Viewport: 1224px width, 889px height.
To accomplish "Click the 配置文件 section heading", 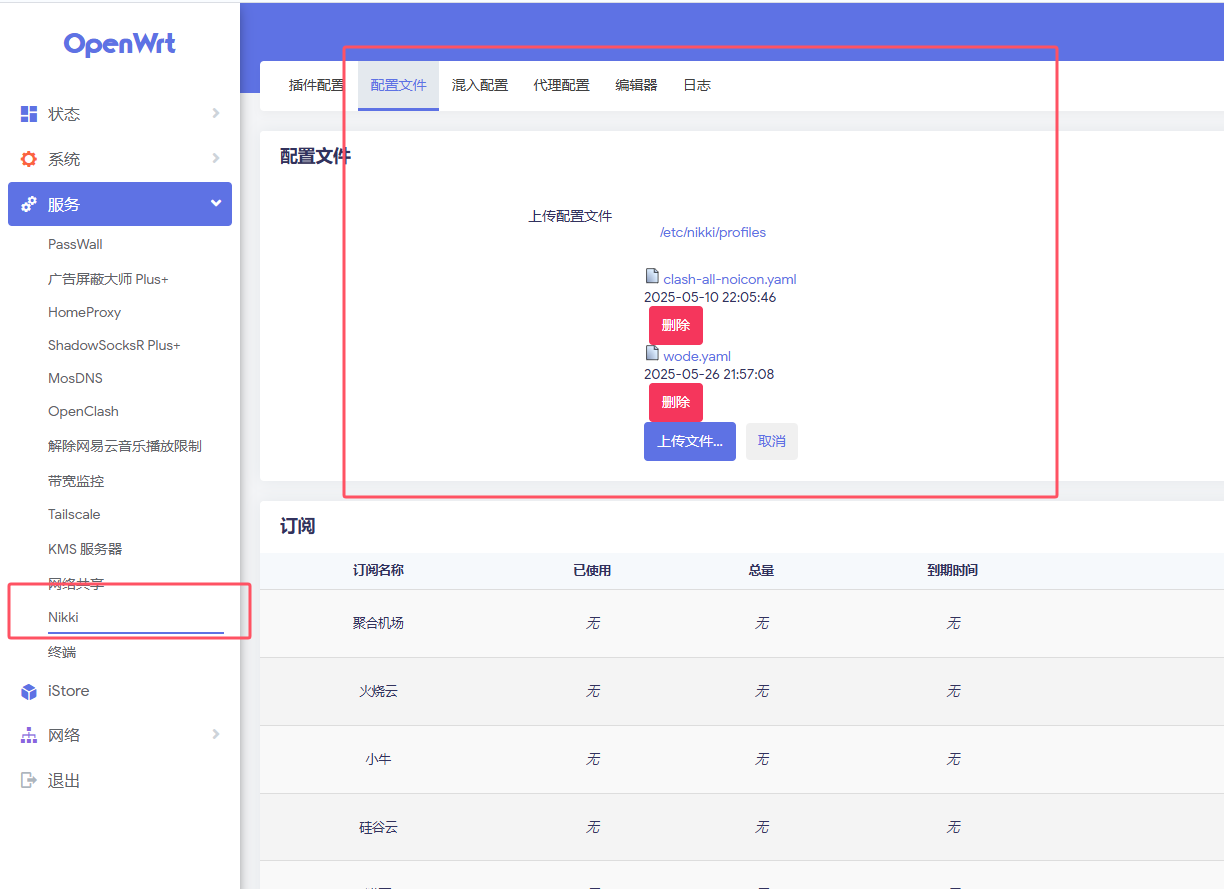I will (x=315, y=156).
